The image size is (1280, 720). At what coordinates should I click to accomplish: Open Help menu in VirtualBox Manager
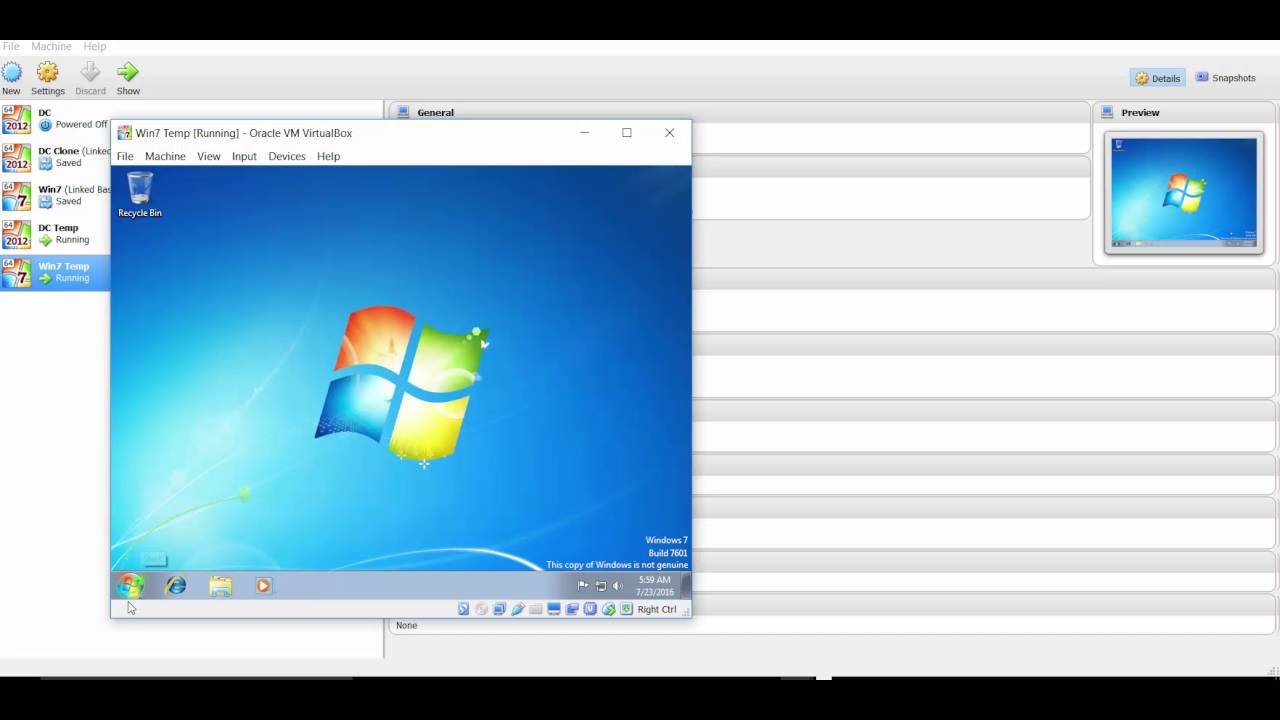[x=95, y=46]
